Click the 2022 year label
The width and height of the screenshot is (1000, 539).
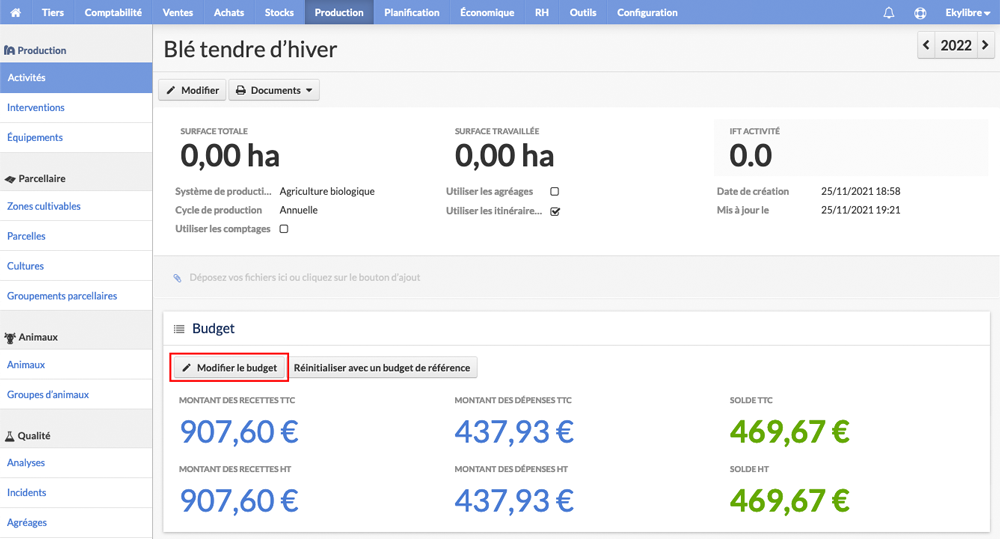tap(956, 45)
